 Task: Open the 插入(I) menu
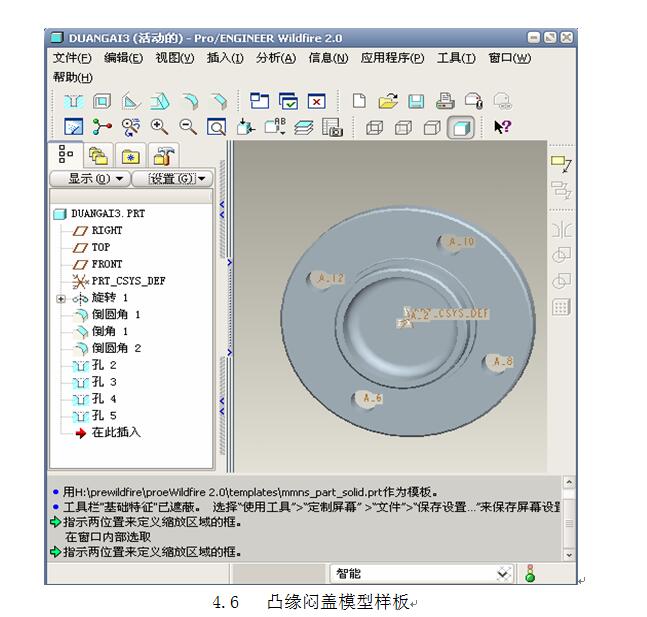tap(225, 58)
